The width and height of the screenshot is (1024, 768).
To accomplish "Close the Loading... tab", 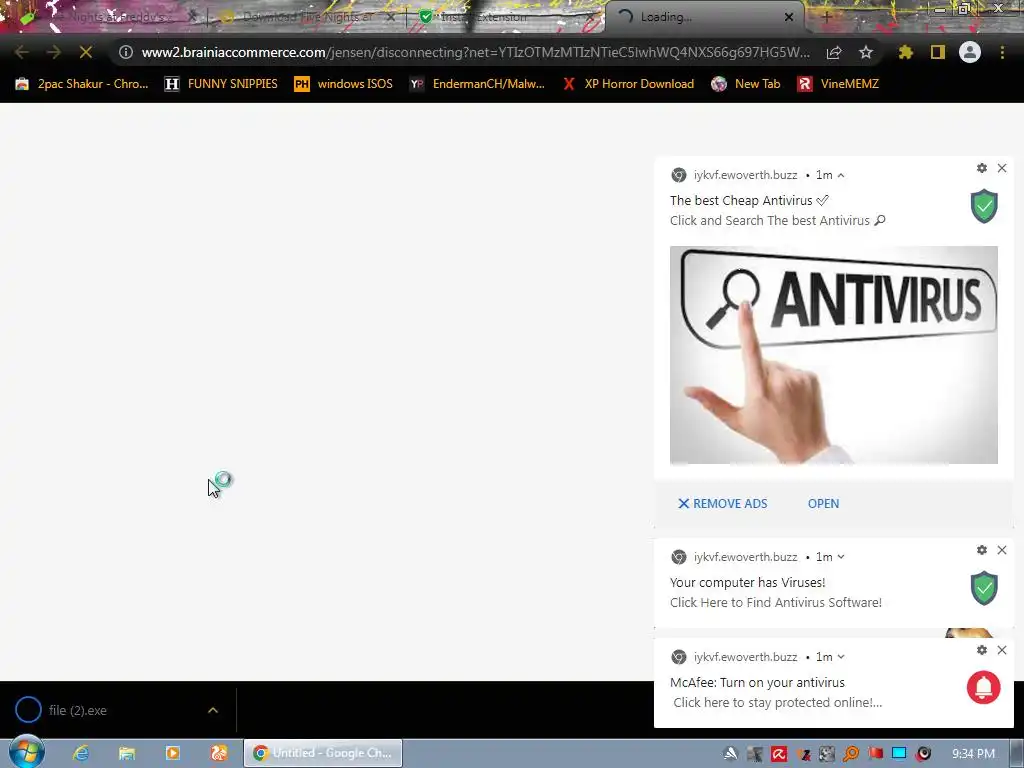I will [789, 17].
